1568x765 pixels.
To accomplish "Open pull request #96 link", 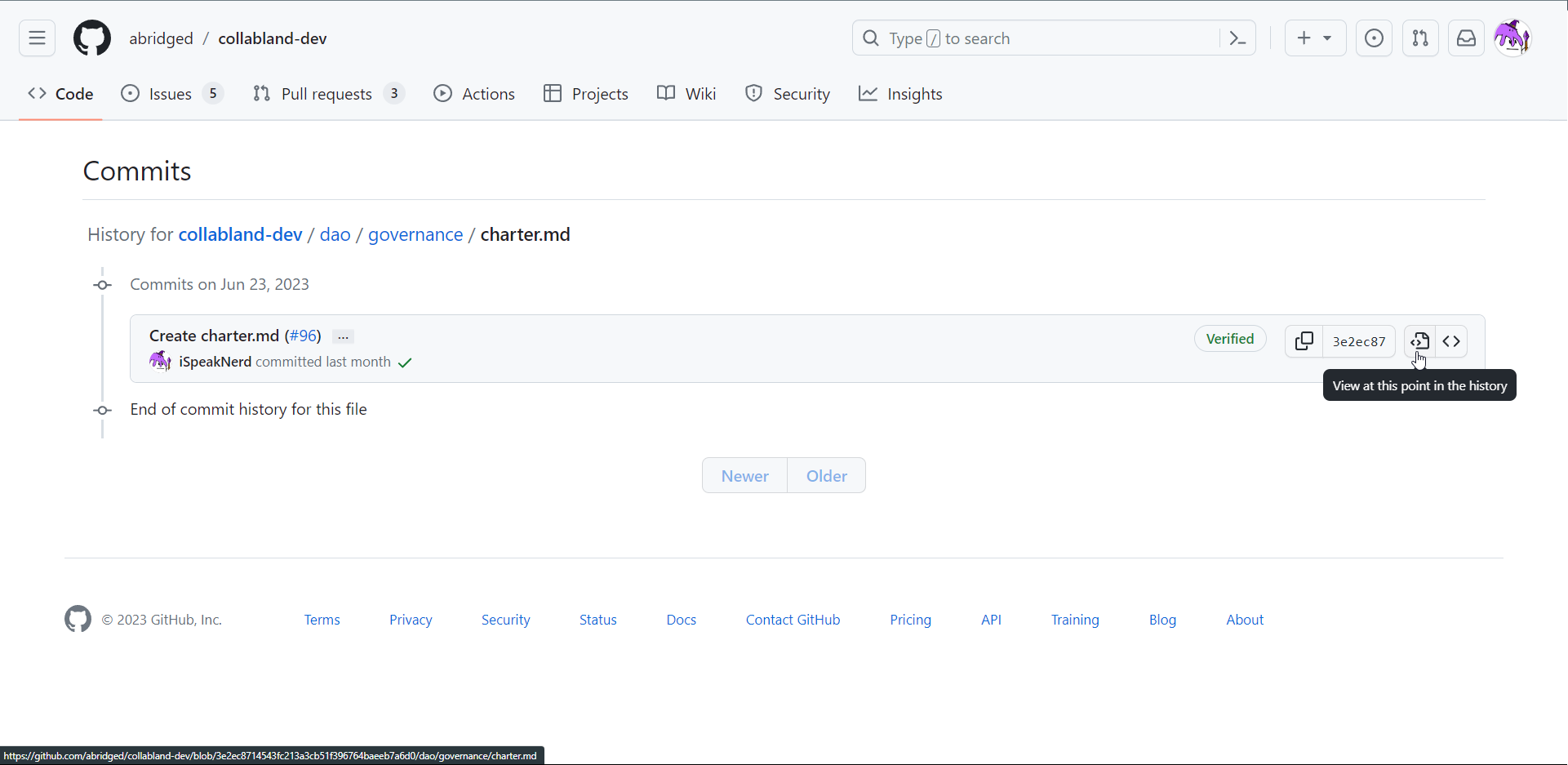I will click(x=303, y=336).
